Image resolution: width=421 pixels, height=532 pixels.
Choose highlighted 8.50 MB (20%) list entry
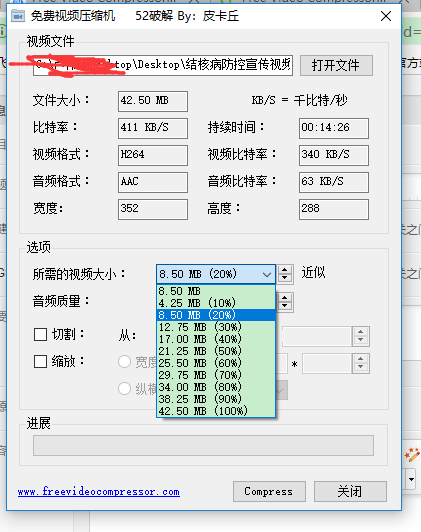(216, 315)
